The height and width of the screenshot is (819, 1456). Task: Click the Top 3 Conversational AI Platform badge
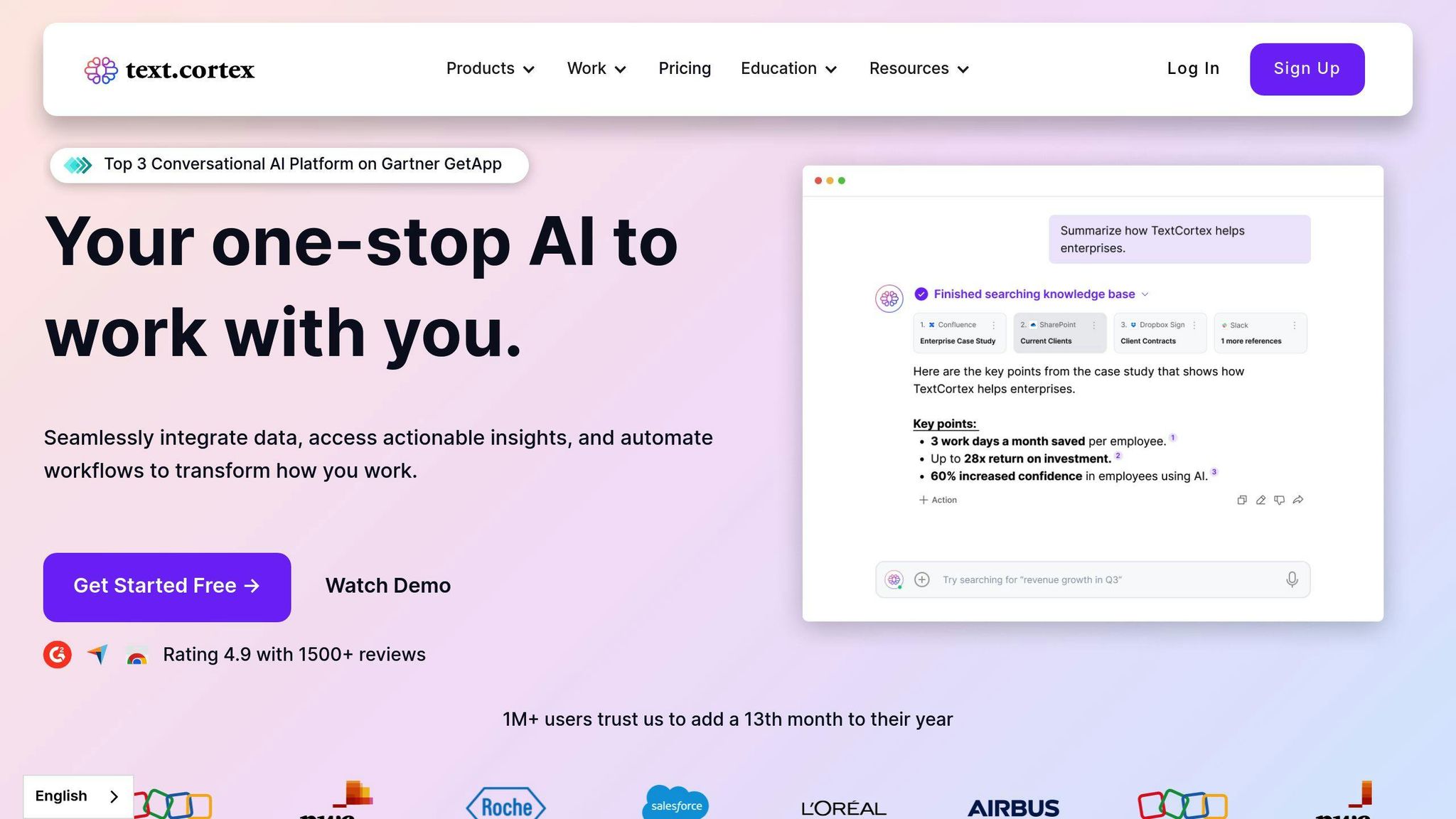[289, 165]
